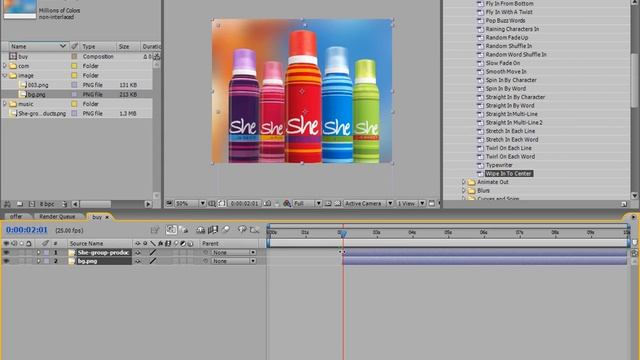Show snapshot icon in viewer
The height and width of the screenshot is (360, 640).
[276, 203]
